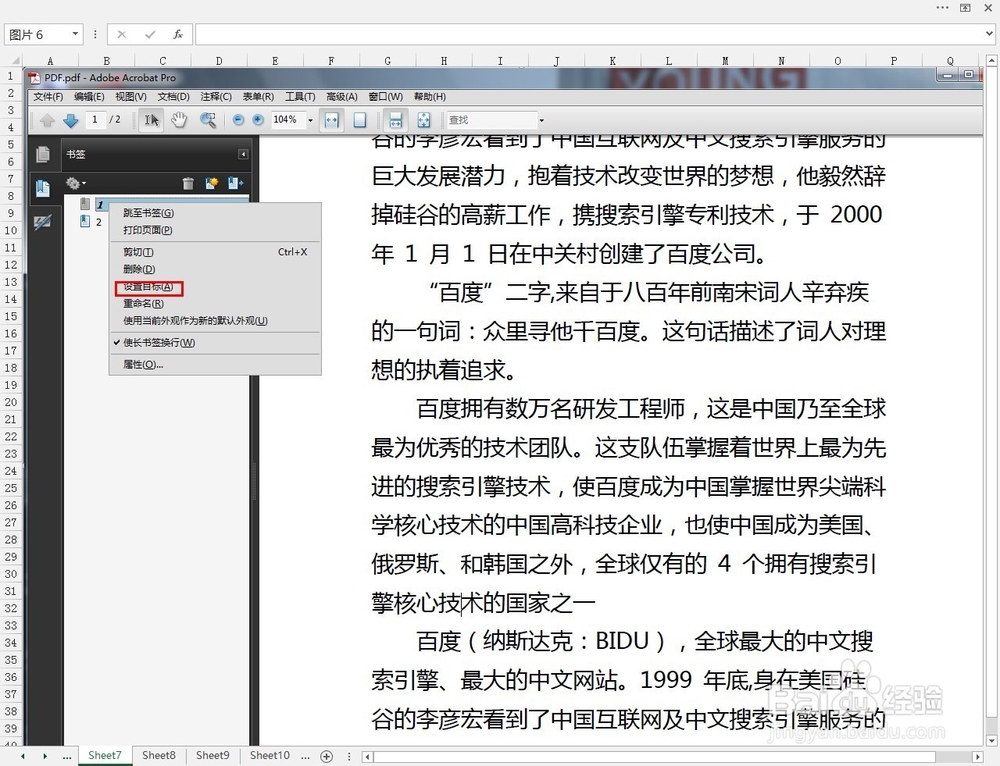Open Ribbon Display Options at top right
1000x766 pixels.
coord(965,8)
